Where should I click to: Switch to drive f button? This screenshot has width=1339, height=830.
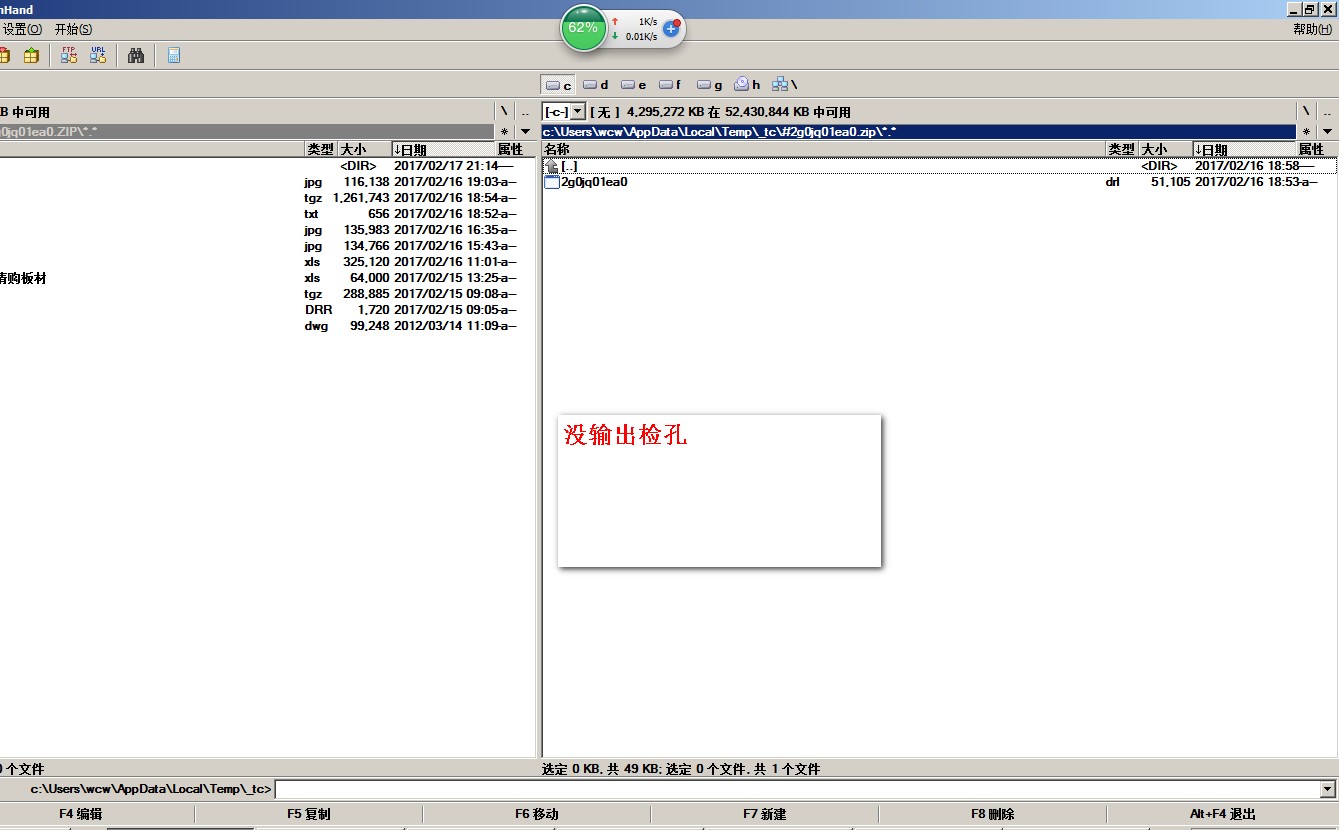click(670, 85)
